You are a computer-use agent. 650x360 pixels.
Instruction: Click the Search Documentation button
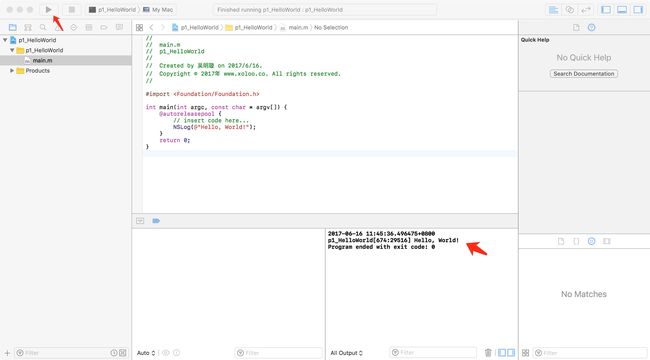point(584,73)
